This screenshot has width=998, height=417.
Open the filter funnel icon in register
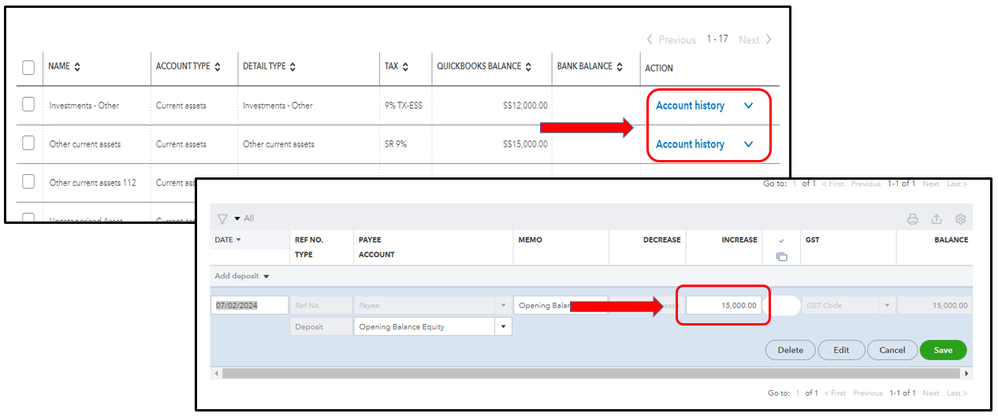[222, 218]
